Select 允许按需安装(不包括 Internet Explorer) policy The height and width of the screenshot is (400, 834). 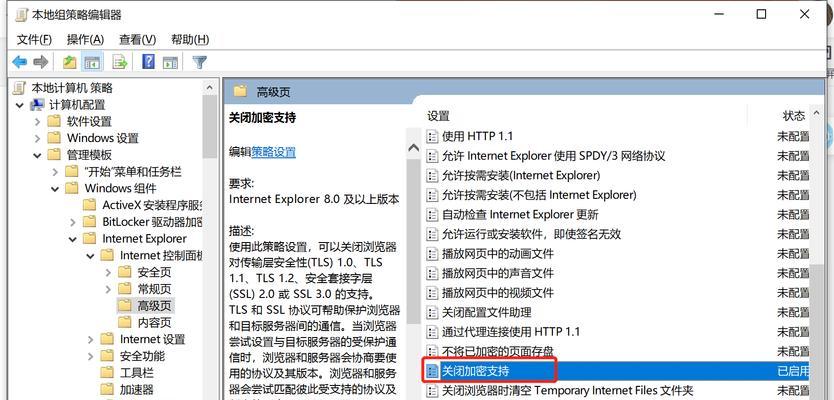pos(539,195)
